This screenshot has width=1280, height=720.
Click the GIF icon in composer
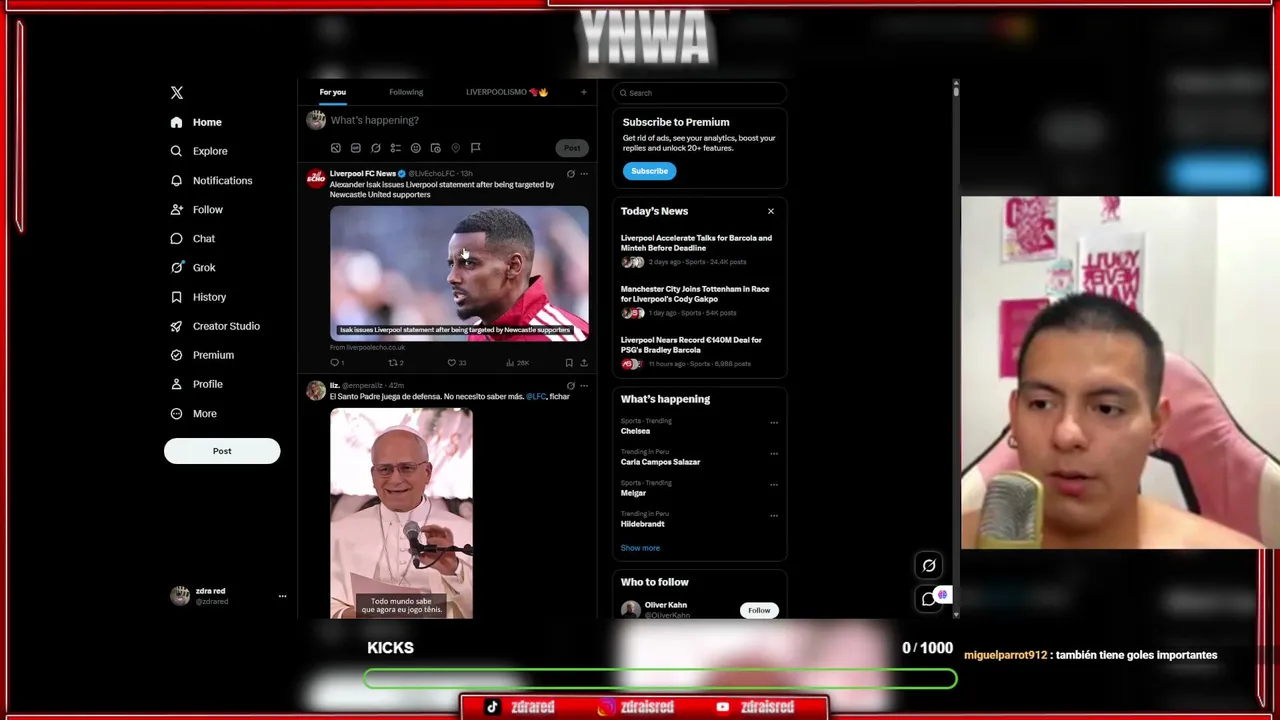[x=355, y=148]
